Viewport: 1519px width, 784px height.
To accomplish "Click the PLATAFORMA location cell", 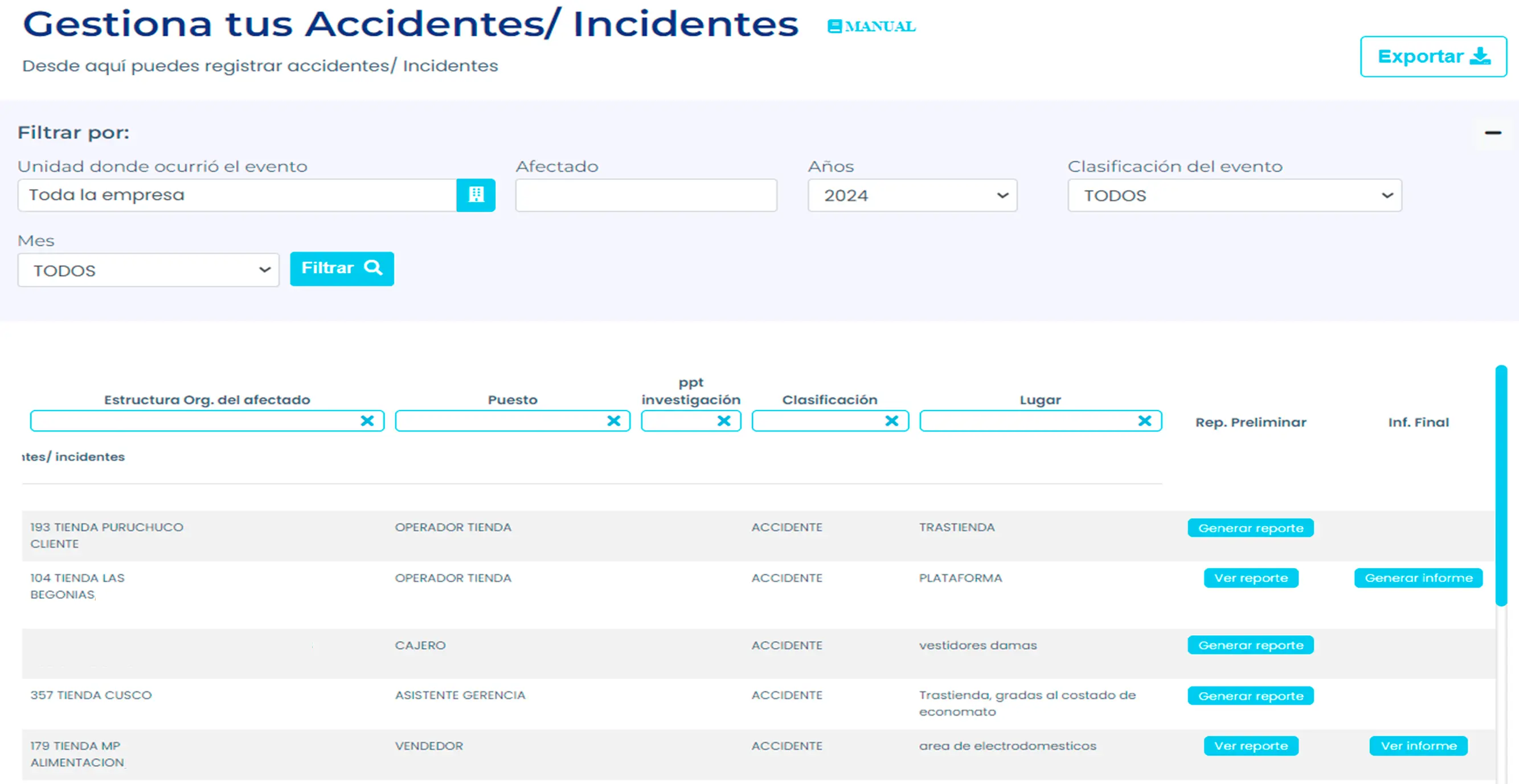I will pyautogui.click(x=960, y=578).
